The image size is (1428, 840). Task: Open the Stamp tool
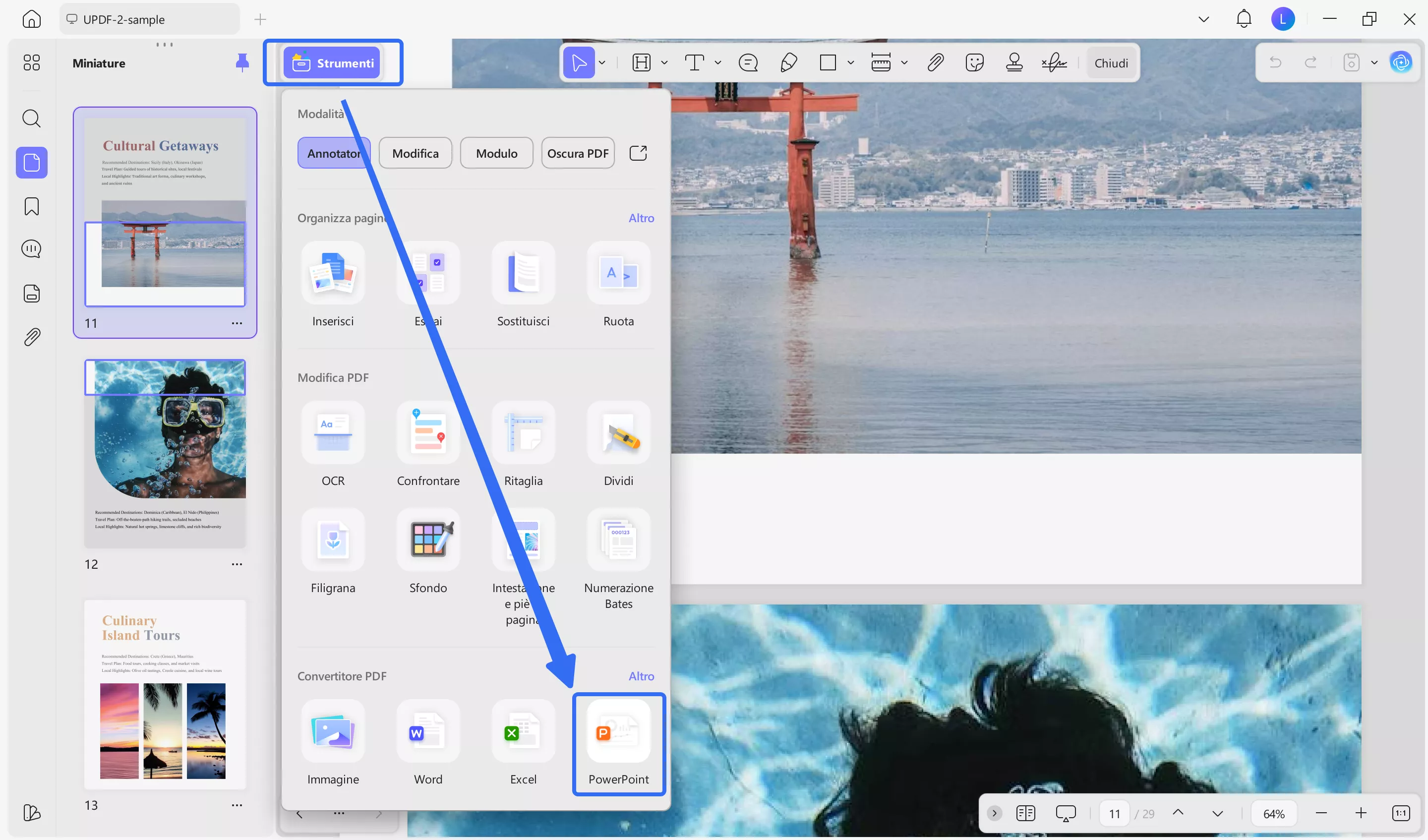1014,62
